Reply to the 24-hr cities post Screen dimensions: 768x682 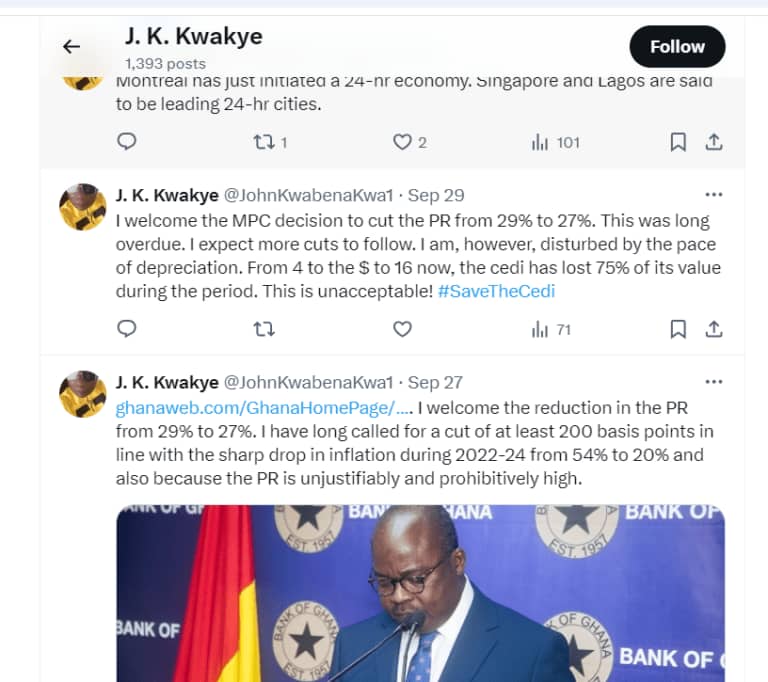click(127, 142)
